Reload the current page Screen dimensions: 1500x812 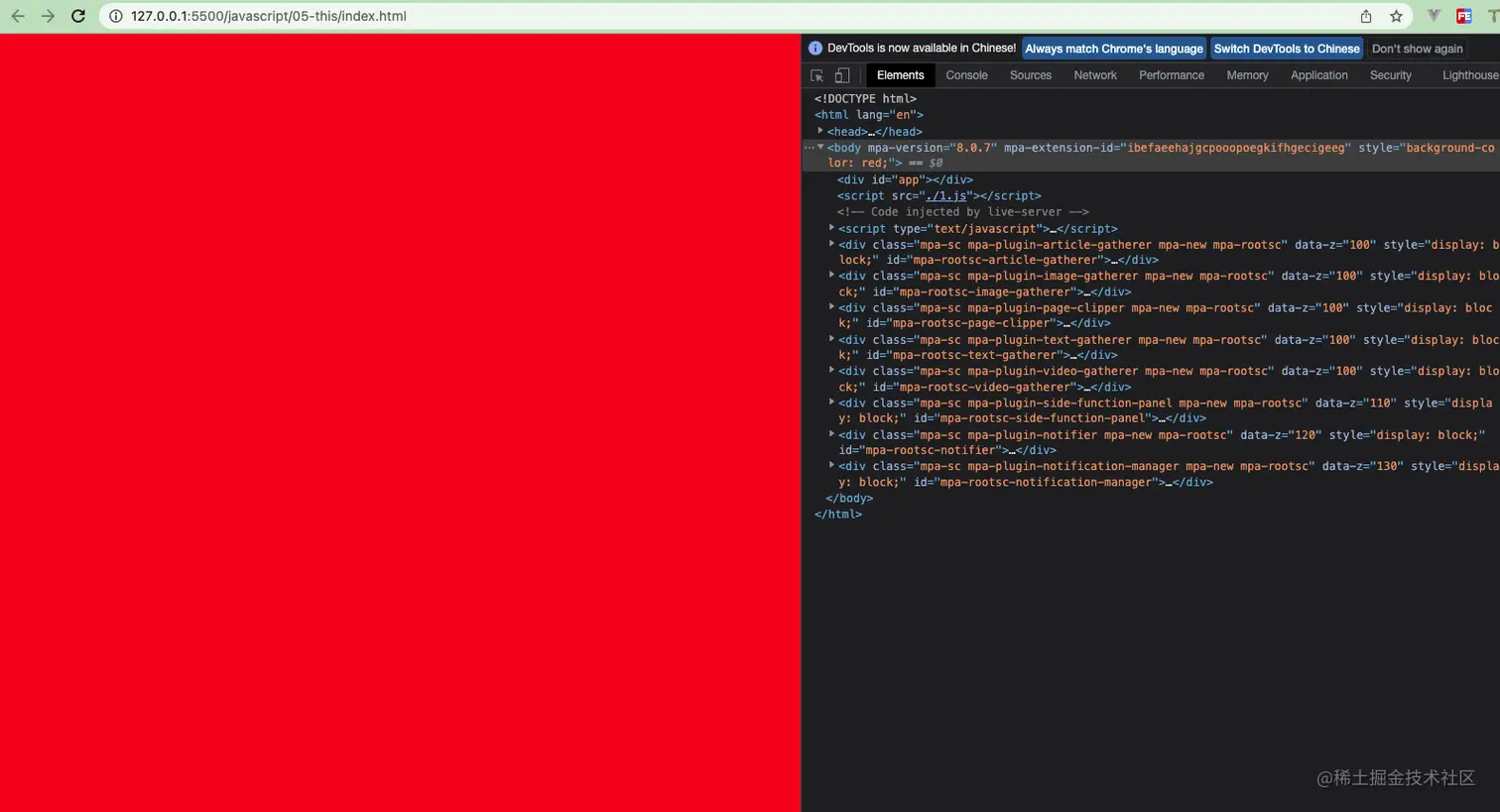pos(78,16)
